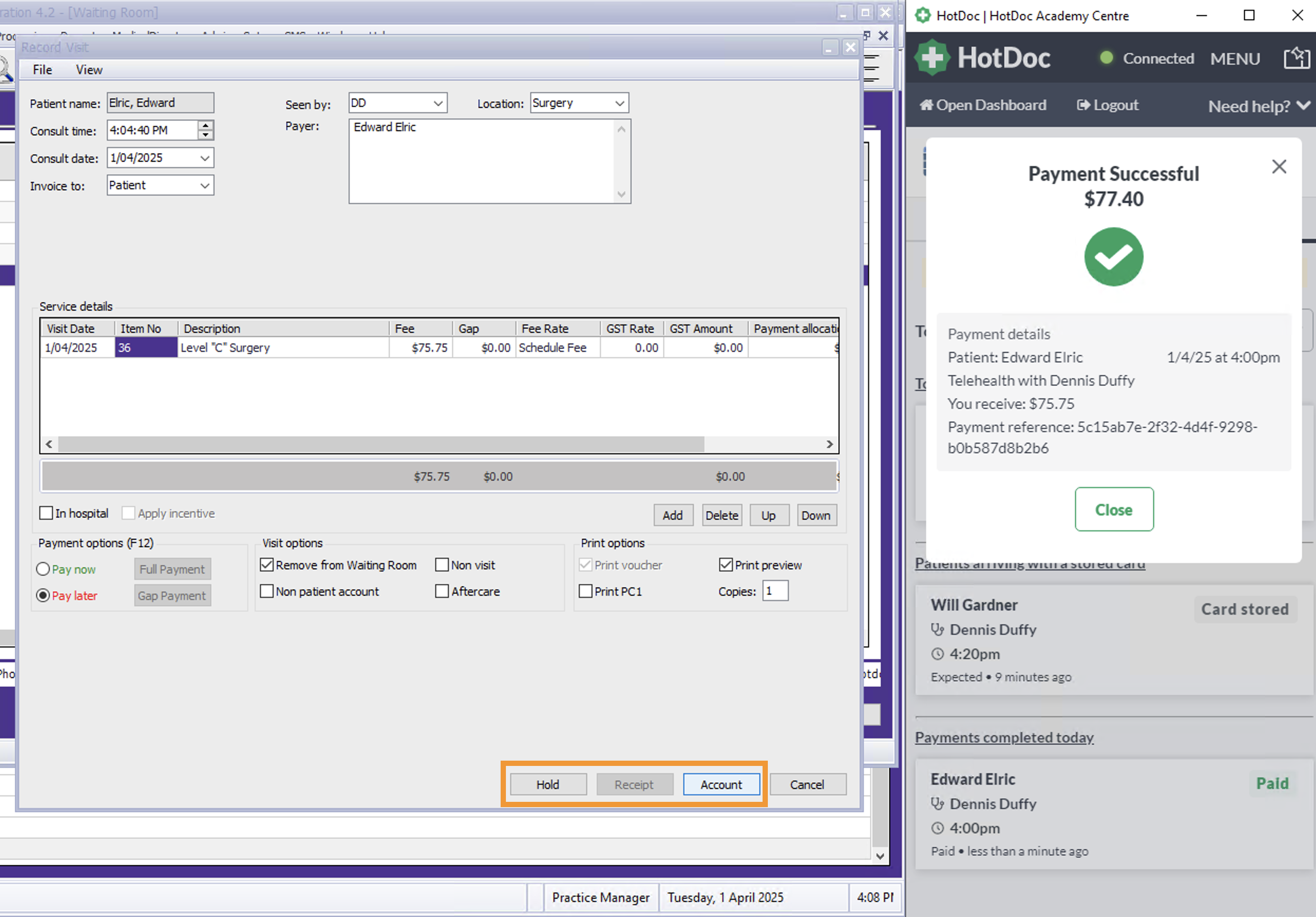Expand the Need help? menu
Viewport: 1316px width, 917px height.
click(x=1258, y=106)
